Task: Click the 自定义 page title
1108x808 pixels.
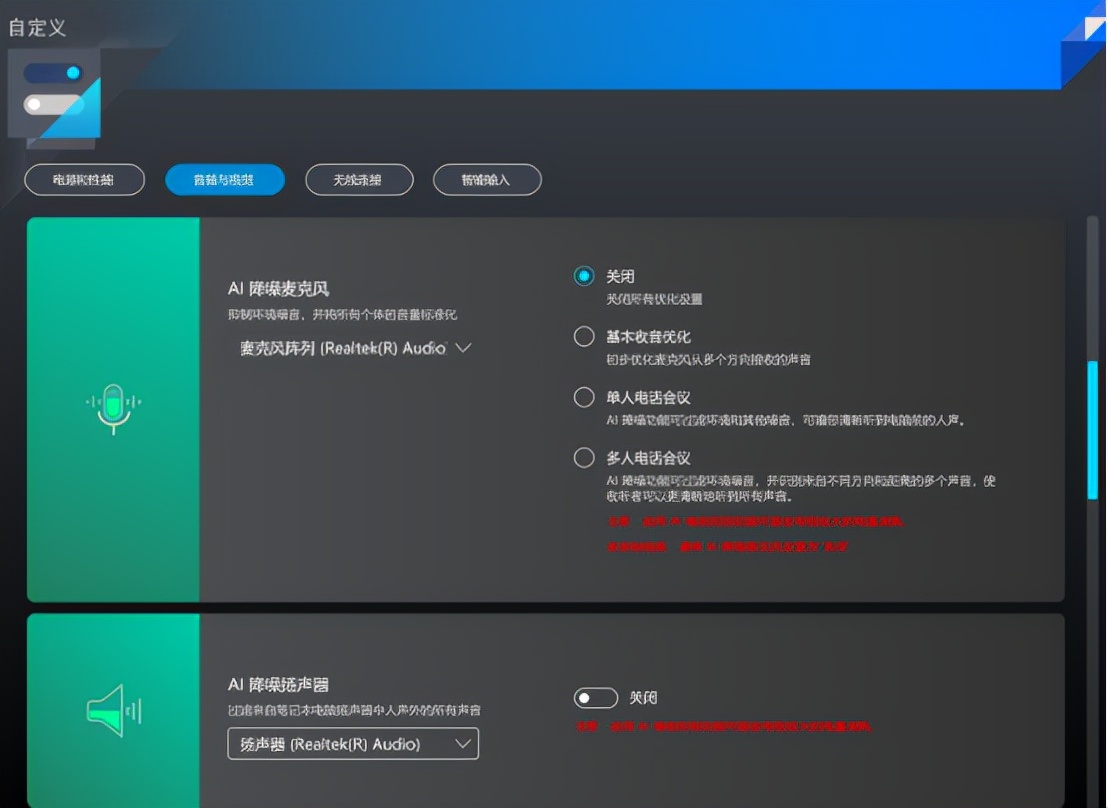Action: click(x=37, y=28)
